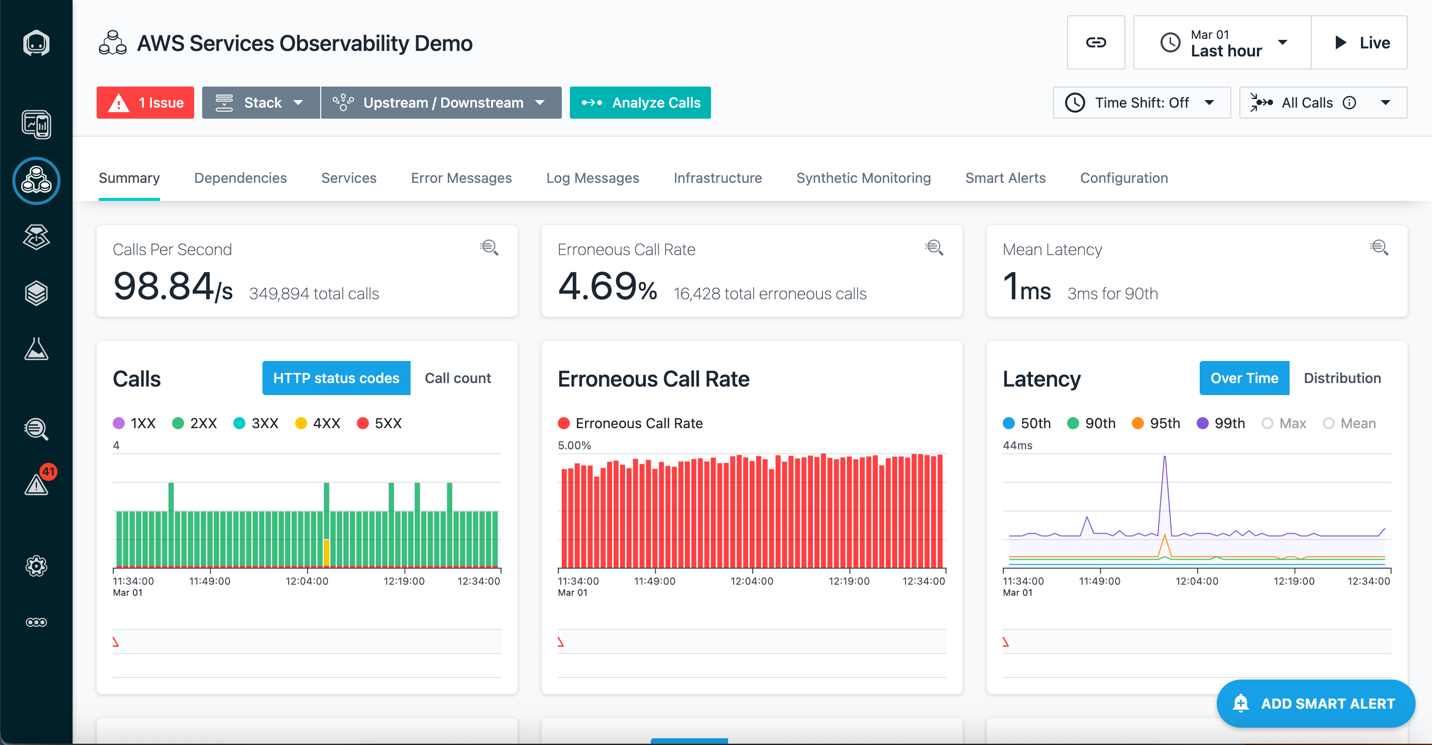Toggle the 5XX red legend swatch
The height and width of the screenshot is (745, 1432).
[363, 424]
